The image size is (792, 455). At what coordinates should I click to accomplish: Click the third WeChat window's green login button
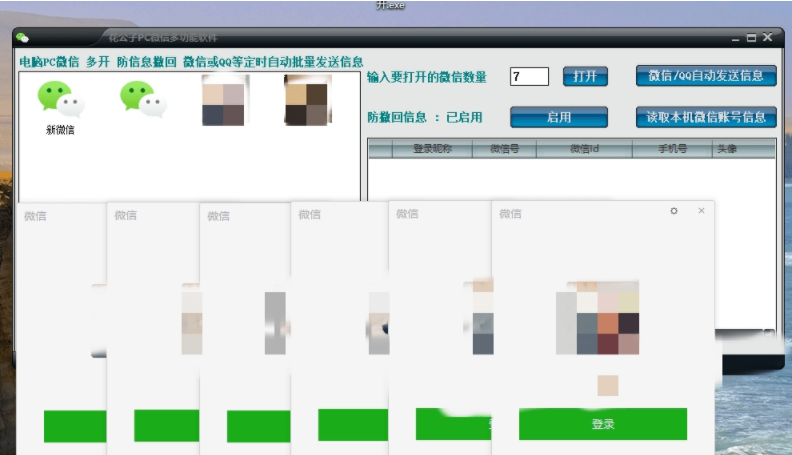pos(259,427)
